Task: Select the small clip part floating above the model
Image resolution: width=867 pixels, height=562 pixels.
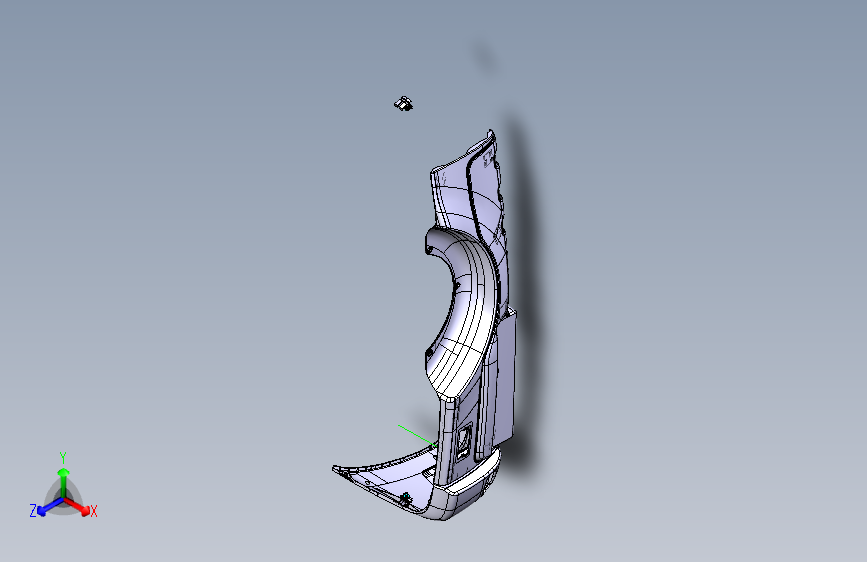Action: point(404,103)
